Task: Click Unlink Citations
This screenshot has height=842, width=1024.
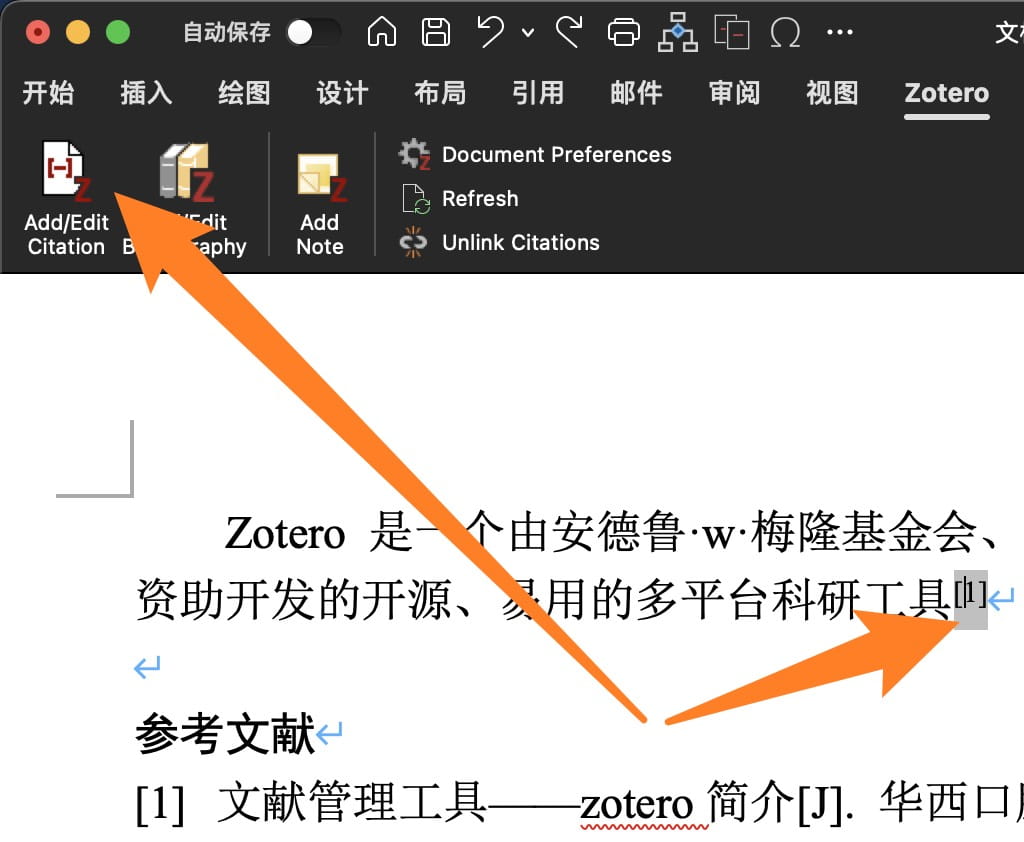Action: tap(520, 243)
